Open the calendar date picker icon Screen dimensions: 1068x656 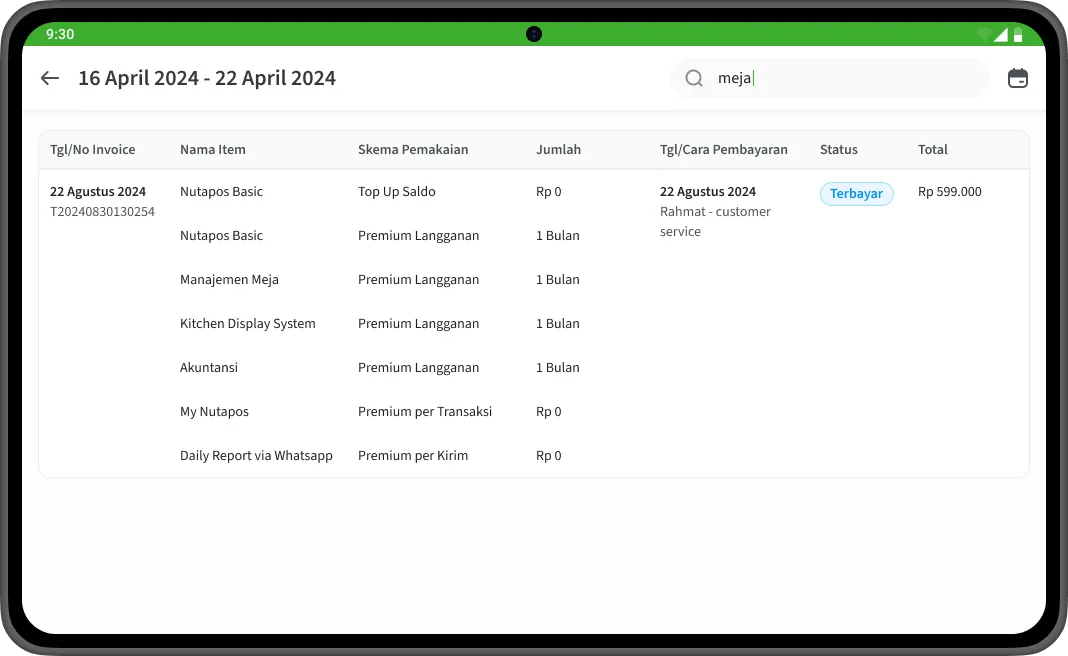(1017, 78)
